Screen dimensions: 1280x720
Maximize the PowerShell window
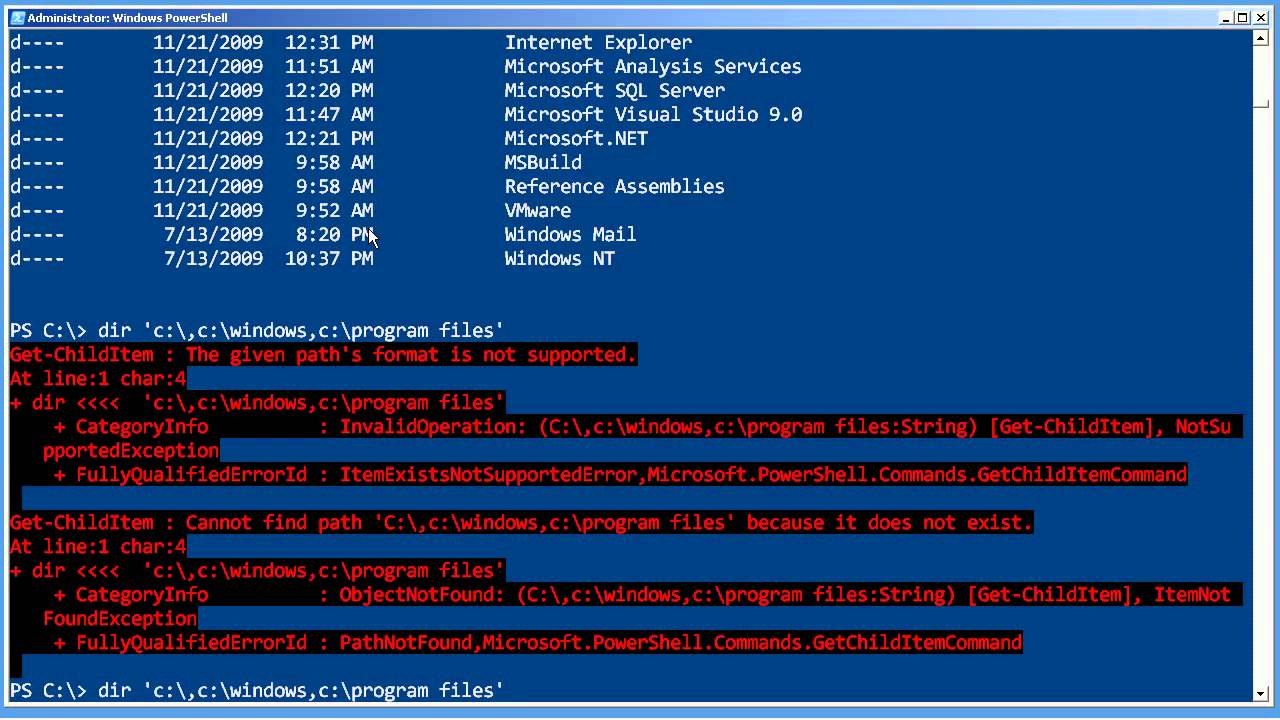(x=1243, y=18)
